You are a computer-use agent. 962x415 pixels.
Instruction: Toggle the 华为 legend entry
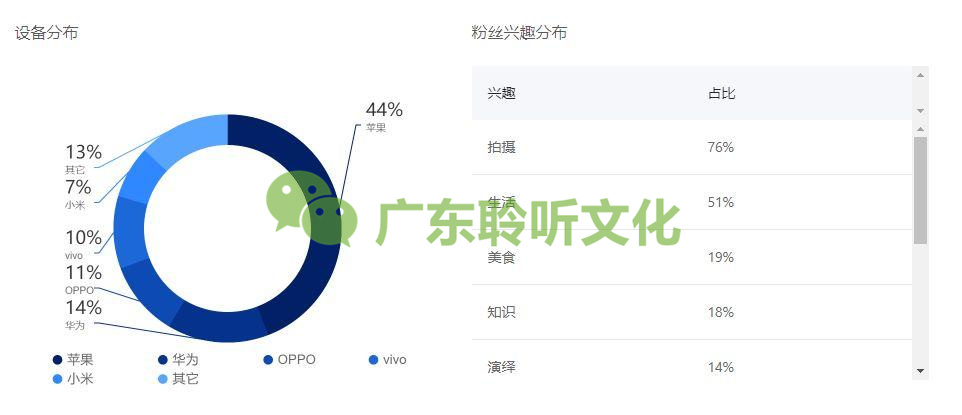(x=178, y=360)
